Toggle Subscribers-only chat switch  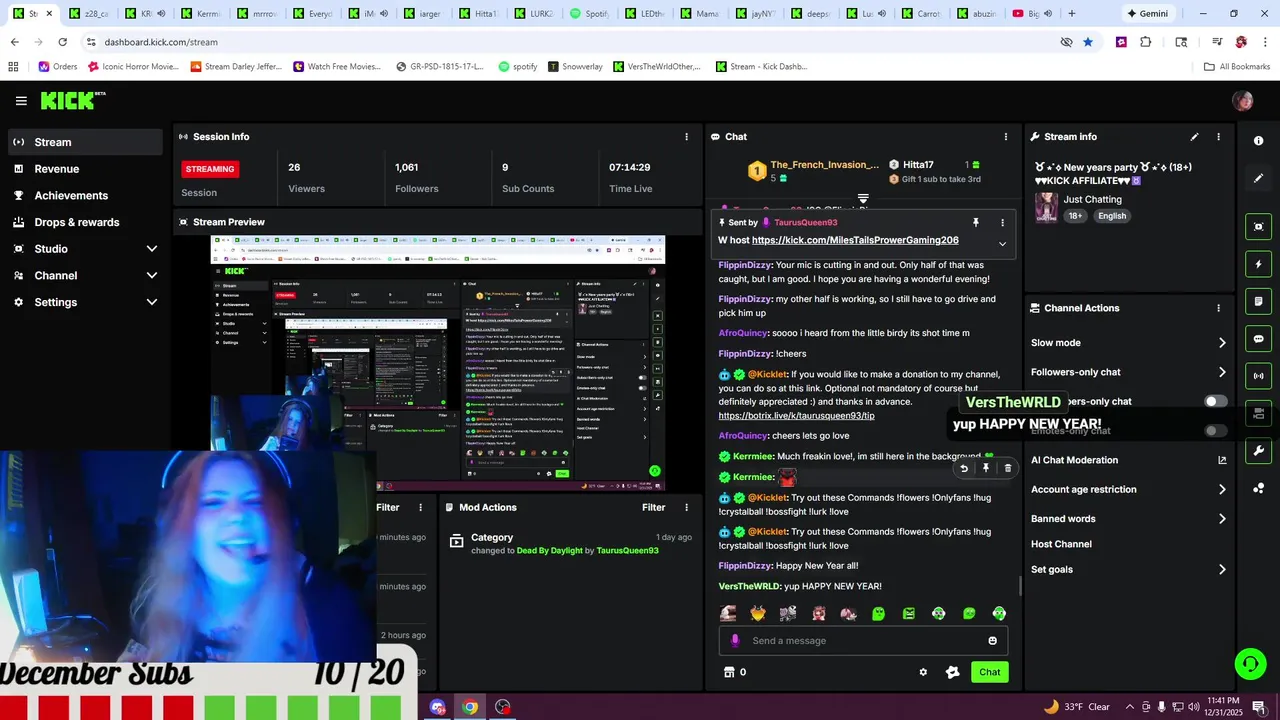pyautogui.click(x=1215, y=401)
